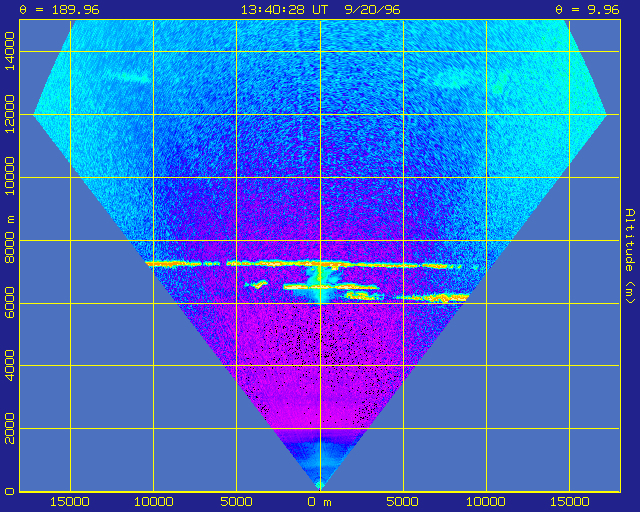Select the 6000 altitude tick label
Image resolution: width=640 pixels, height=512 pixels.
click(9, 303)
